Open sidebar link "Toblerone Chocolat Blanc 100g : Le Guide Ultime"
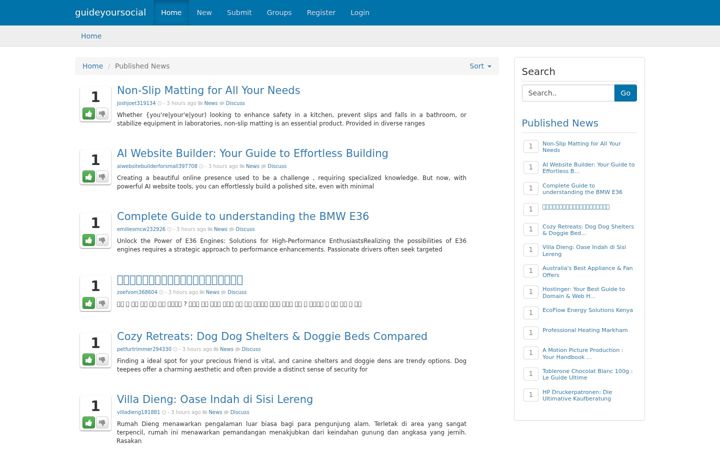Image resolution: width=720 pixels, height=450 pixels. (x=587, y=374)
